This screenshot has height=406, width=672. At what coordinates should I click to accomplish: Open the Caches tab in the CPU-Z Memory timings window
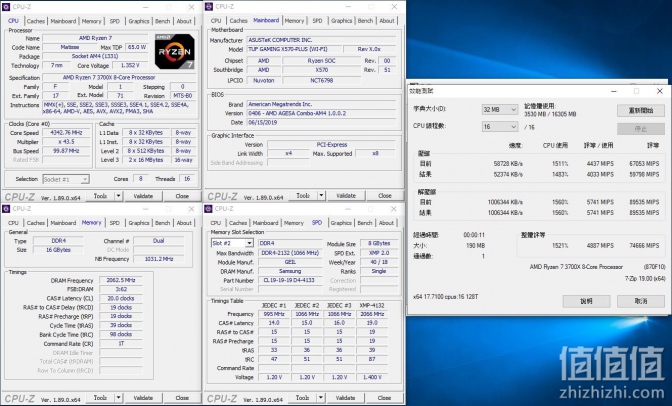(x=36, y=223)
